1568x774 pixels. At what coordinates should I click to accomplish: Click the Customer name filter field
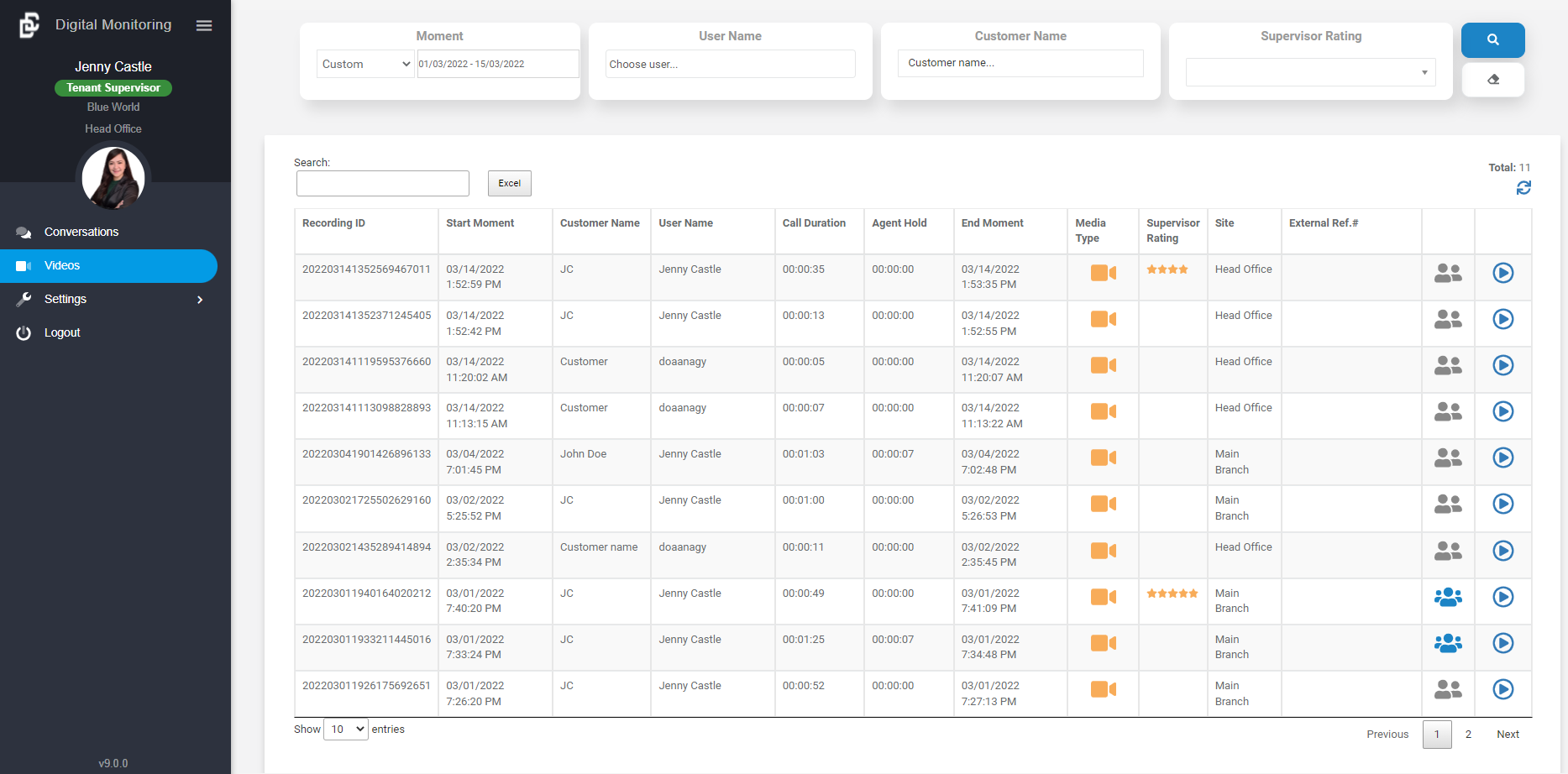point(1020,63)
